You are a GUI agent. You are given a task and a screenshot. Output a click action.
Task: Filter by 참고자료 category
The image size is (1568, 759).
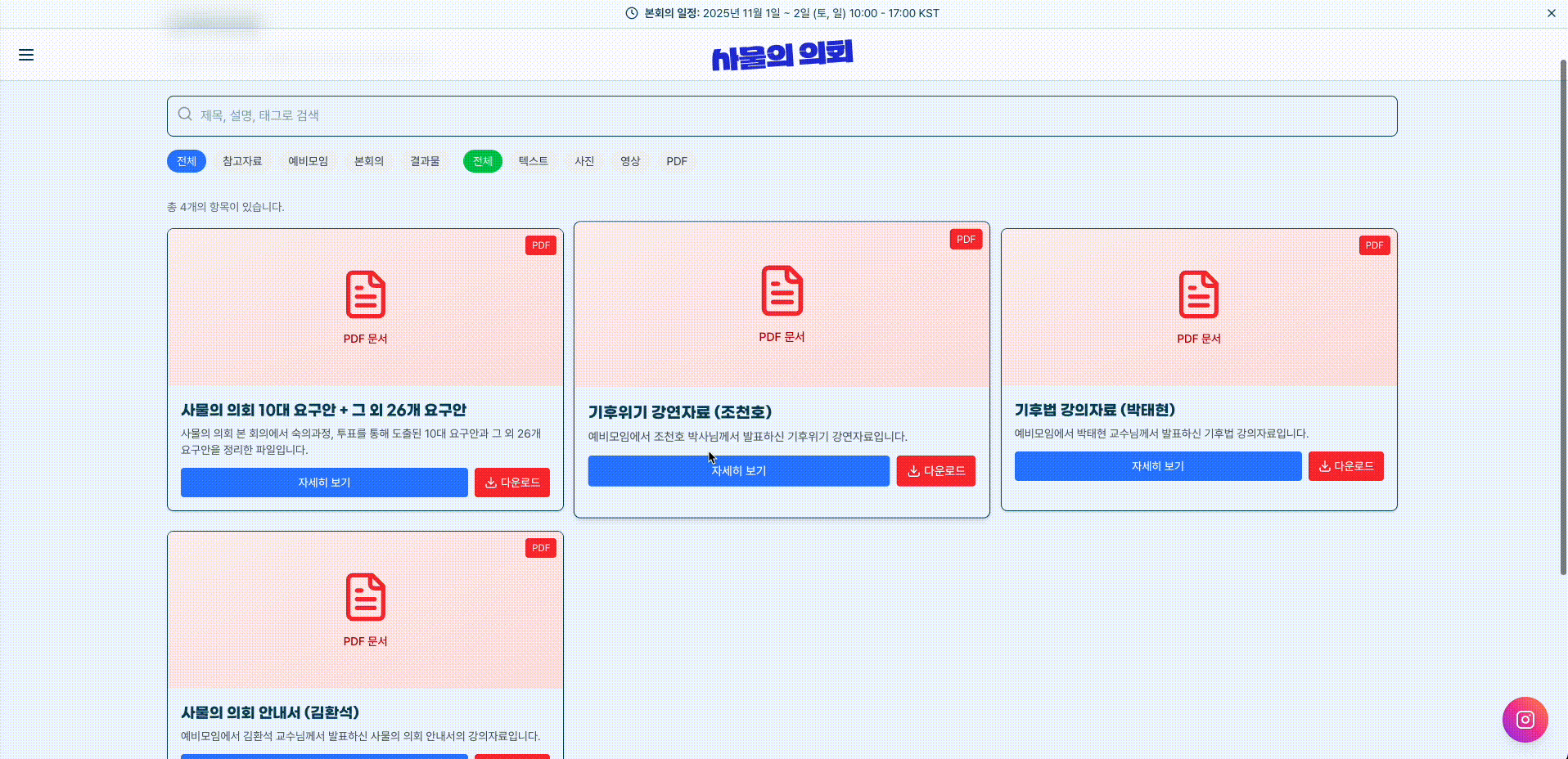(x=242, y=161)
